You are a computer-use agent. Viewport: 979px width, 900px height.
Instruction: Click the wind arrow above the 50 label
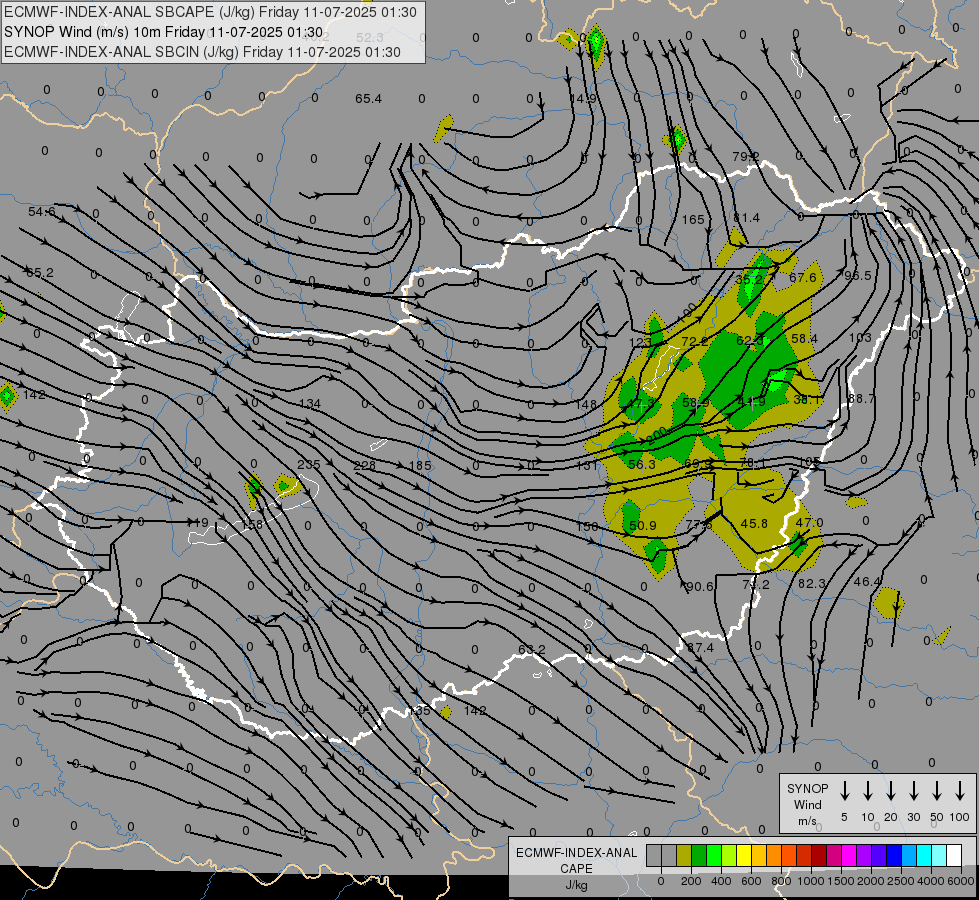937,791
